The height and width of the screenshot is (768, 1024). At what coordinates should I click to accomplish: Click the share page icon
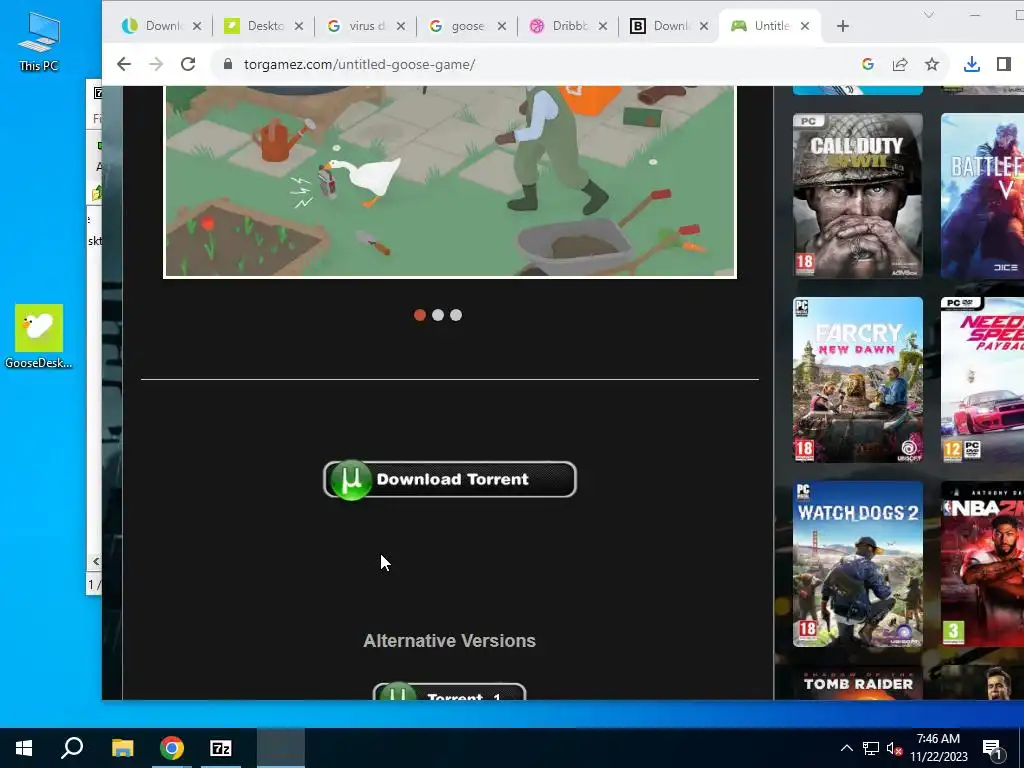900,64
